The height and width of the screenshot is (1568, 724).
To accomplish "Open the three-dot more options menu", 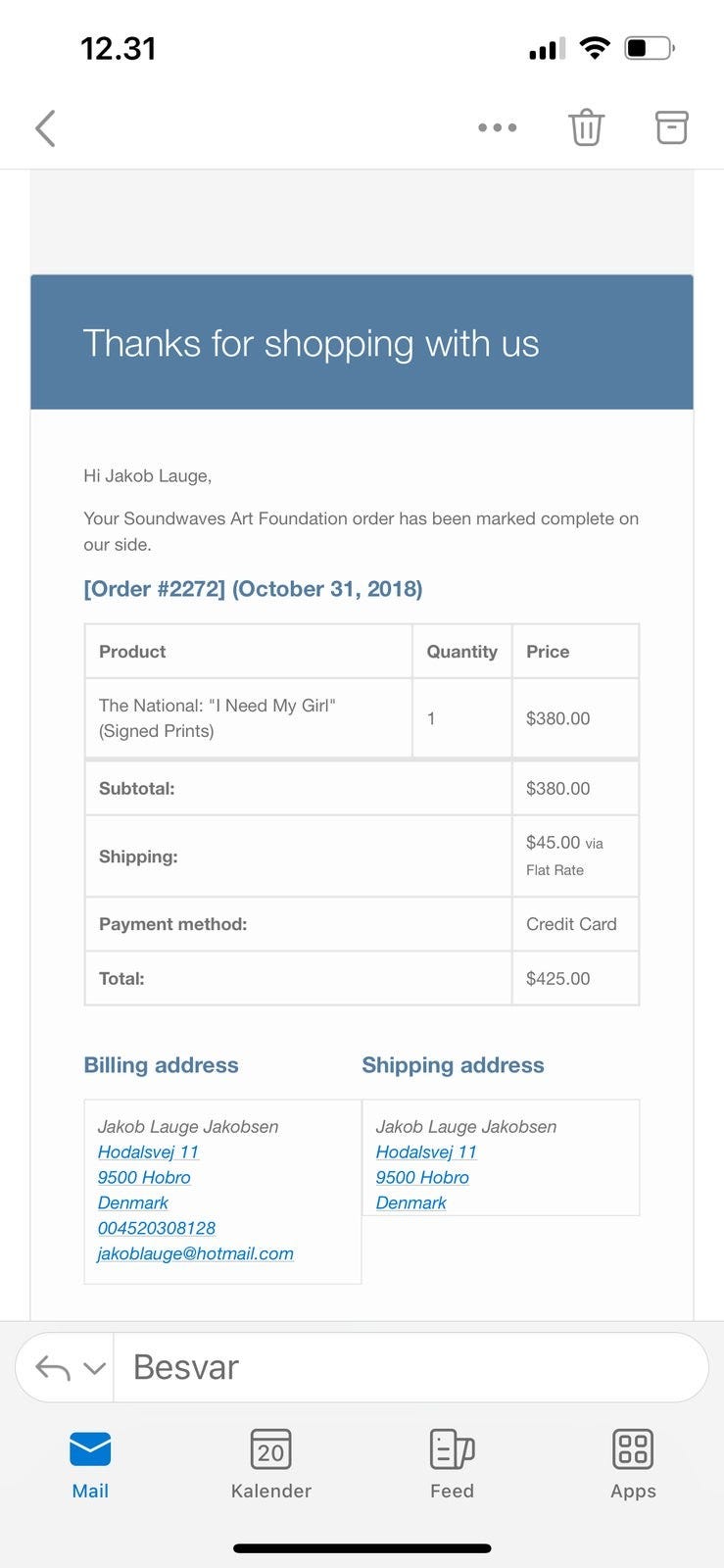I will 497,127.
